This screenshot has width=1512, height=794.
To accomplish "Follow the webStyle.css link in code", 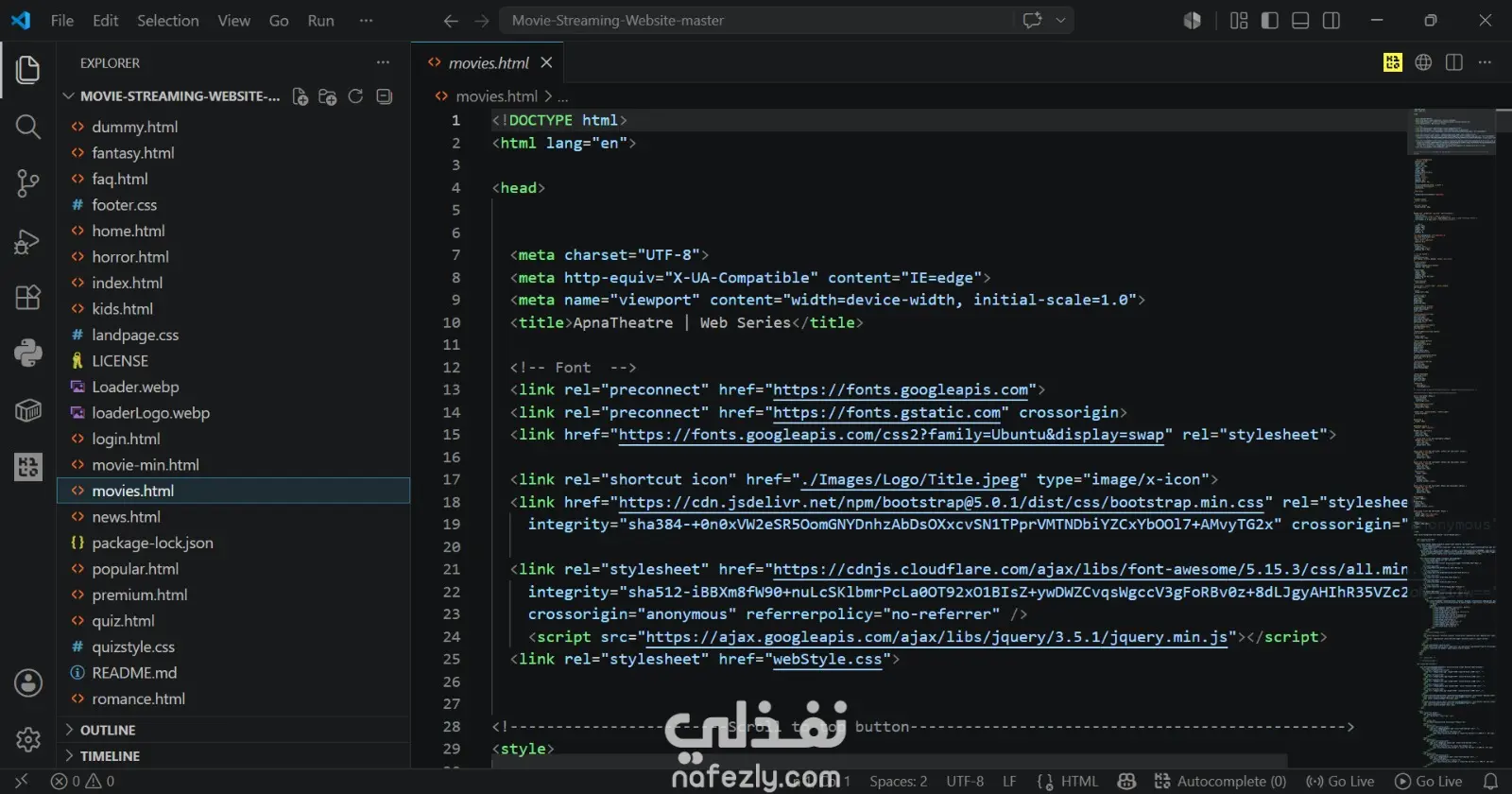I will pyautogui.click(x=827, y=659).
